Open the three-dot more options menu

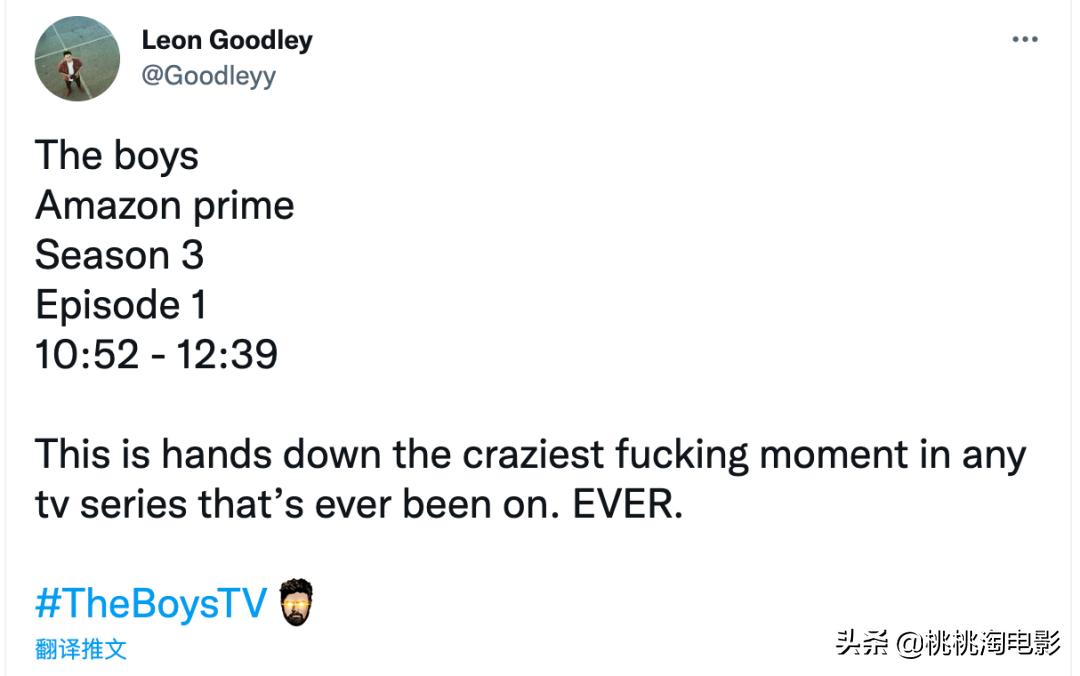pos(1025,40)
